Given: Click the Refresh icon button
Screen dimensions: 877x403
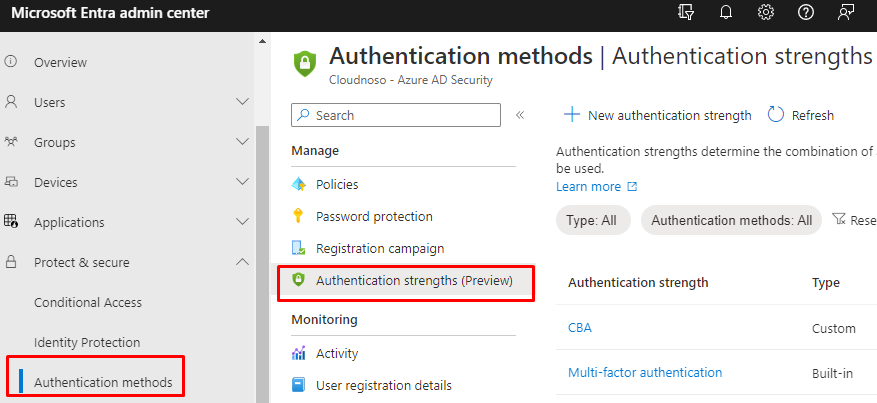Looking at the screenshot, I should 776,115.
